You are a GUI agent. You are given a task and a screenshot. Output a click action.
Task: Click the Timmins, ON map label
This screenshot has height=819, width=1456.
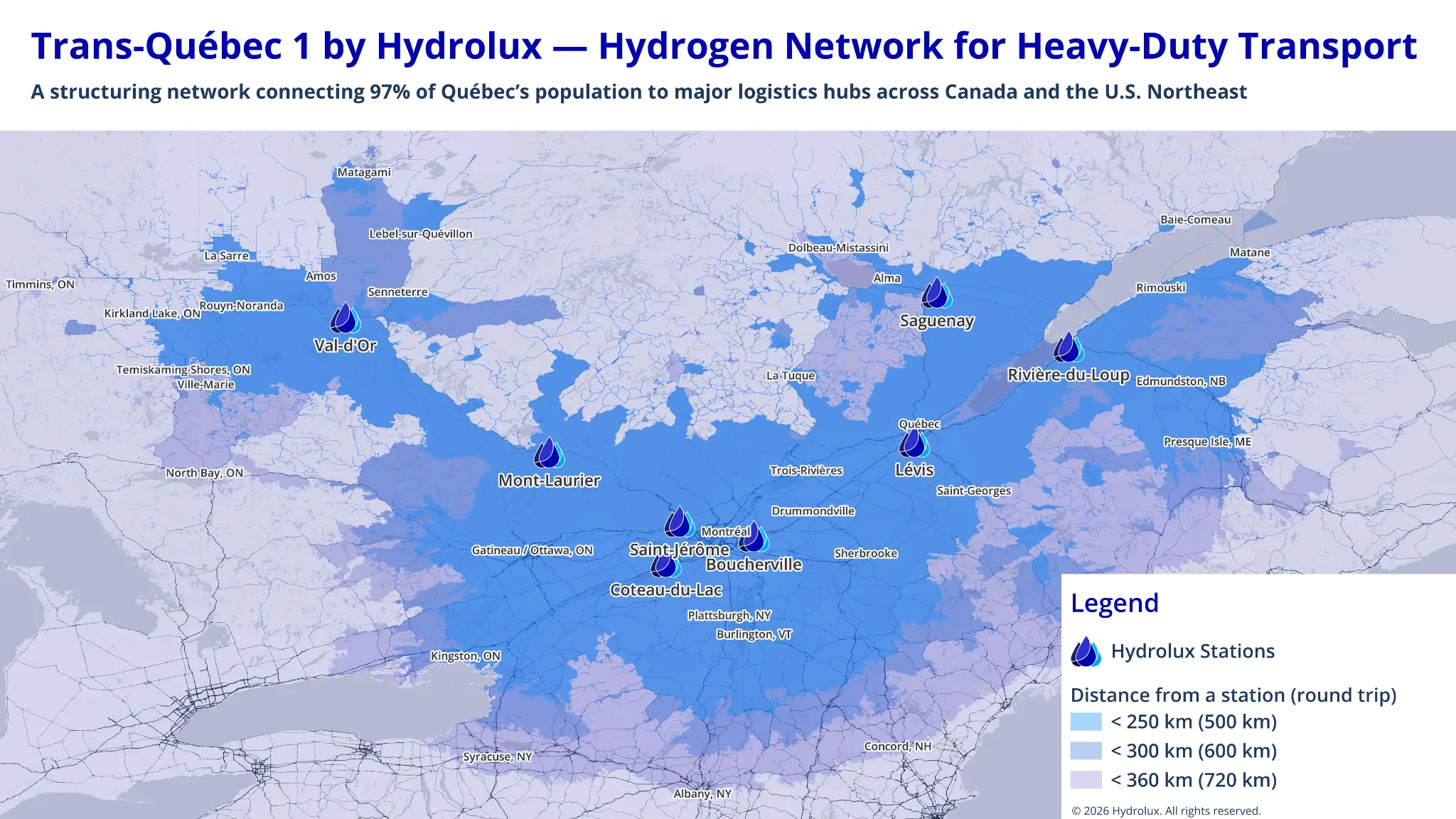coord(40,284)
